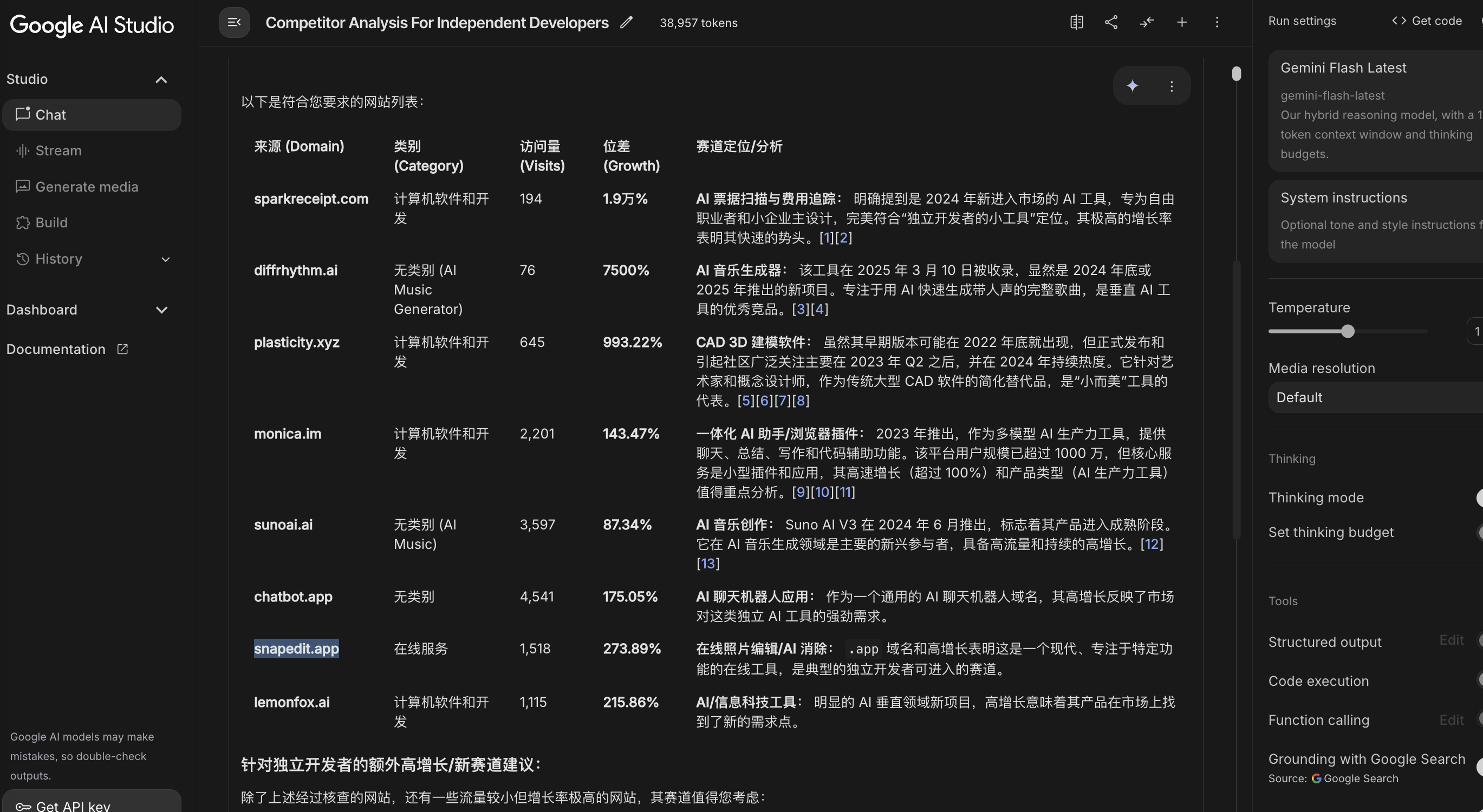Open the Build section
This screenshot has width=1483, height=812.
(92, 222)
